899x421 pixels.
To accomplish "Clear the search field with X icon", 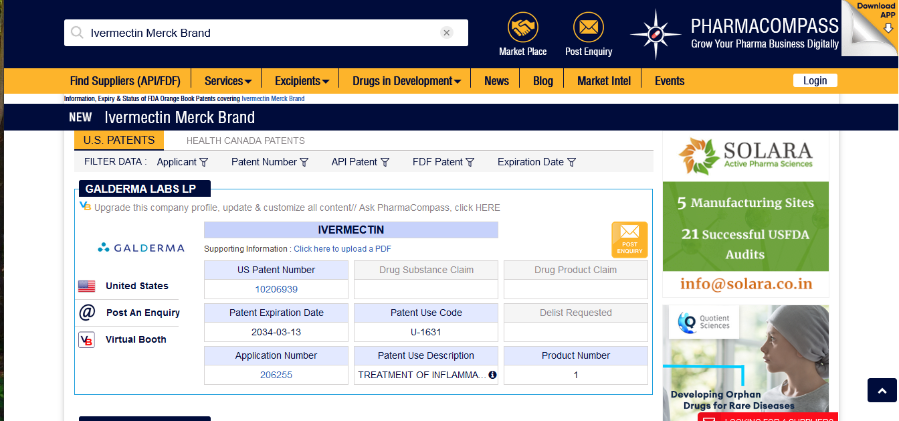I will (x=447, y=33).
